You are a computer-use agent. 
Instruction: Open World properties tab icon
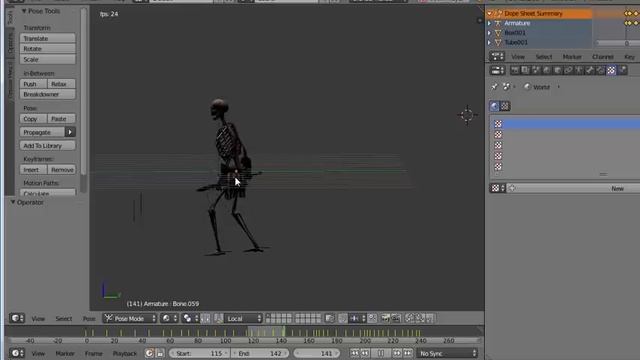tap(547, 70)
